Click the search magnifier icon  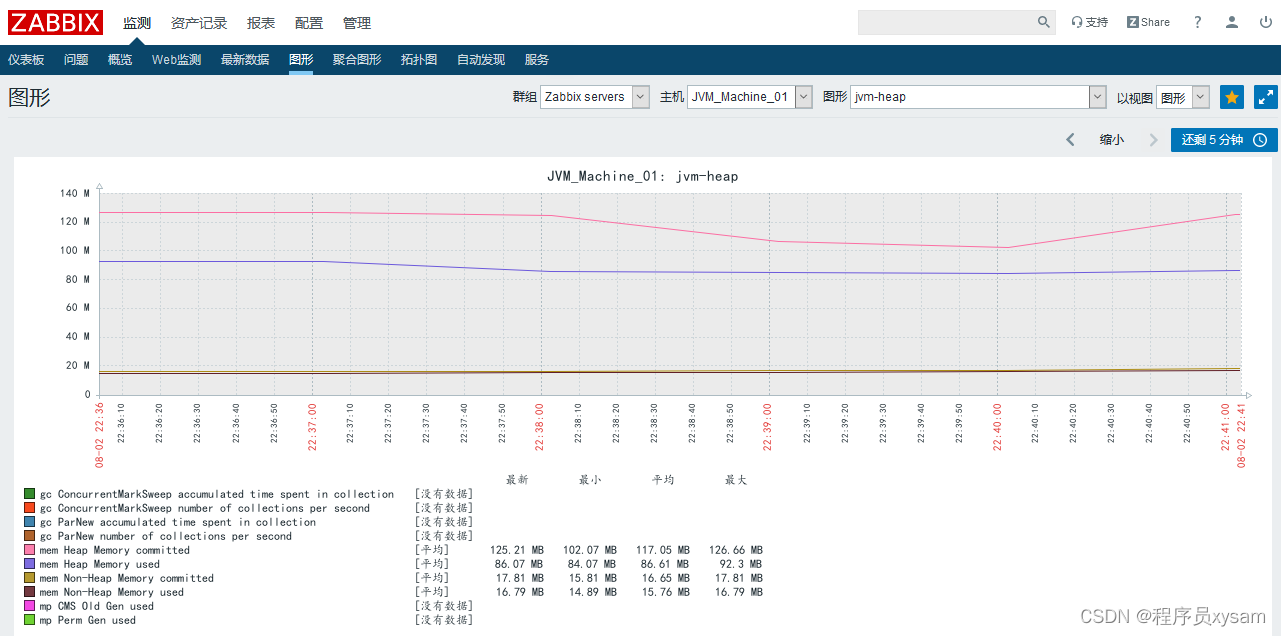1044,22
